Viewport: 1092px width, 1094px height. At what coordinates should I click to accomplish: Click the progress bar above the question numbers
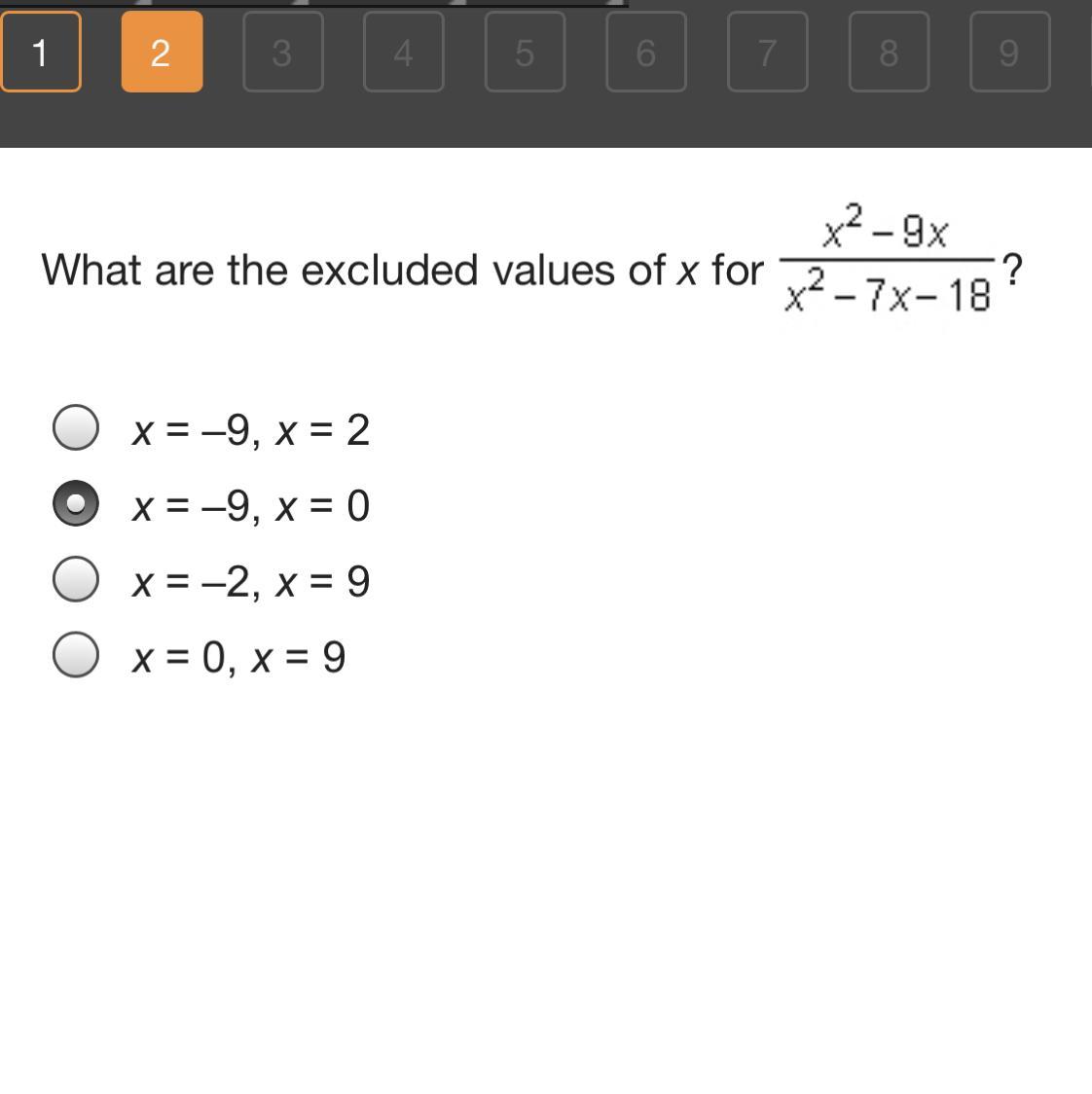click(314, 4)
